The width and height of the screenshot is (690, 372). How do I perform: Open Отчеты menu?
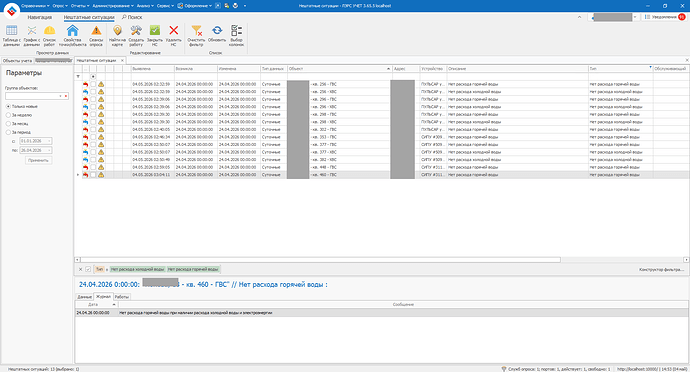80,6
